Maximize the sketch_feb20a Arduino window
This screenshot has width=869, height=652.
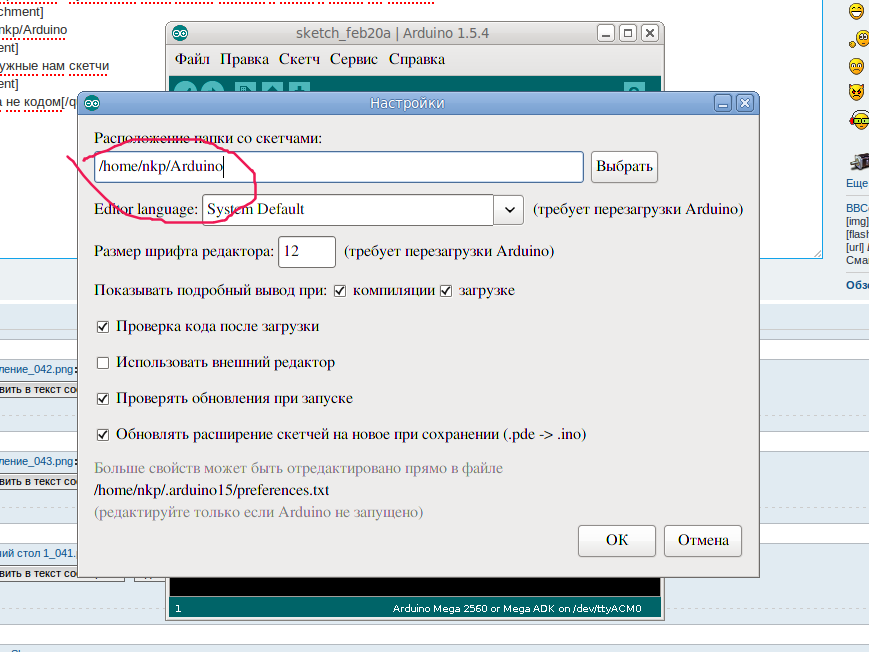[628, 33]
